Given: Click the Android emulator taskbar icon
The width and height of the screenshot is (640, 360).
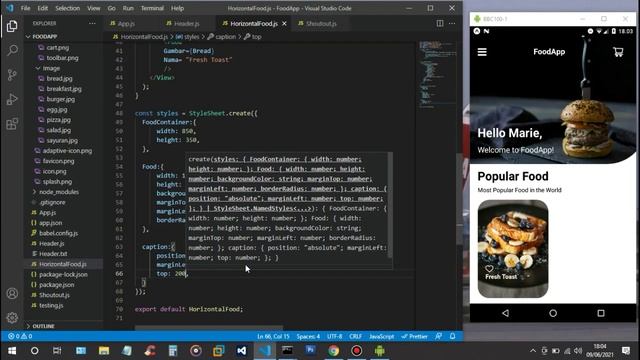Looking at the screenshot, I should click(x=380, y=351).
